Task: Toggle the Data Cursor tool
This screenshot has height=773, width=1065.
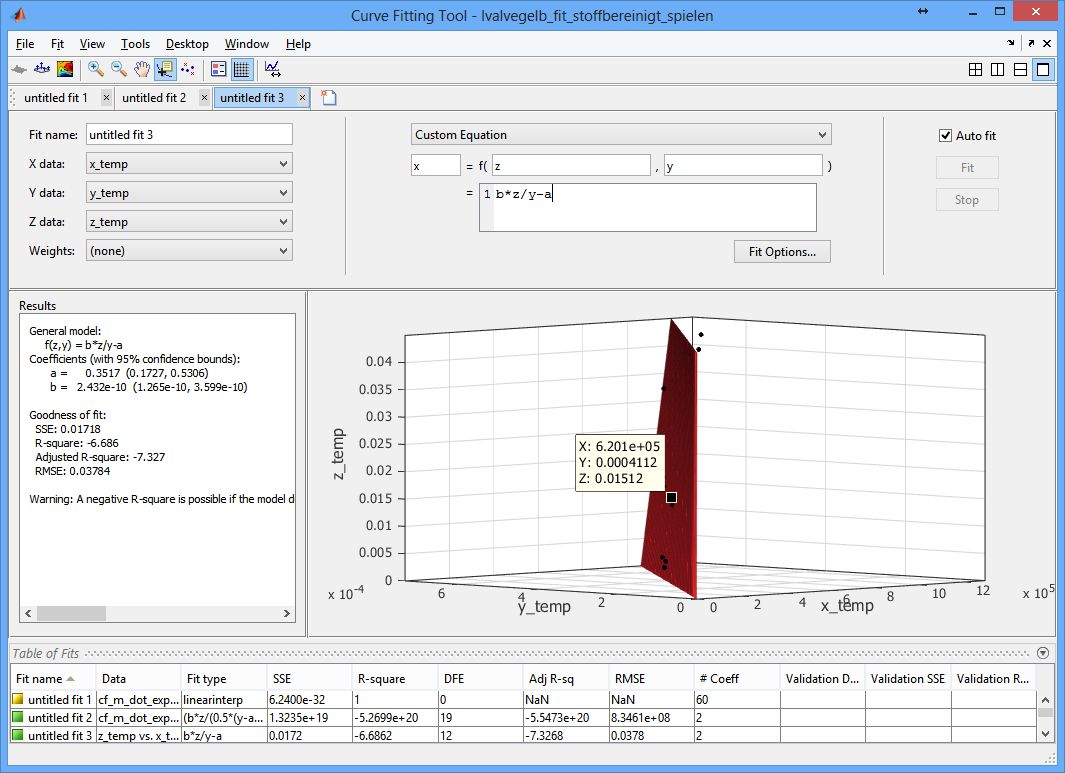Action: [165, 69]
